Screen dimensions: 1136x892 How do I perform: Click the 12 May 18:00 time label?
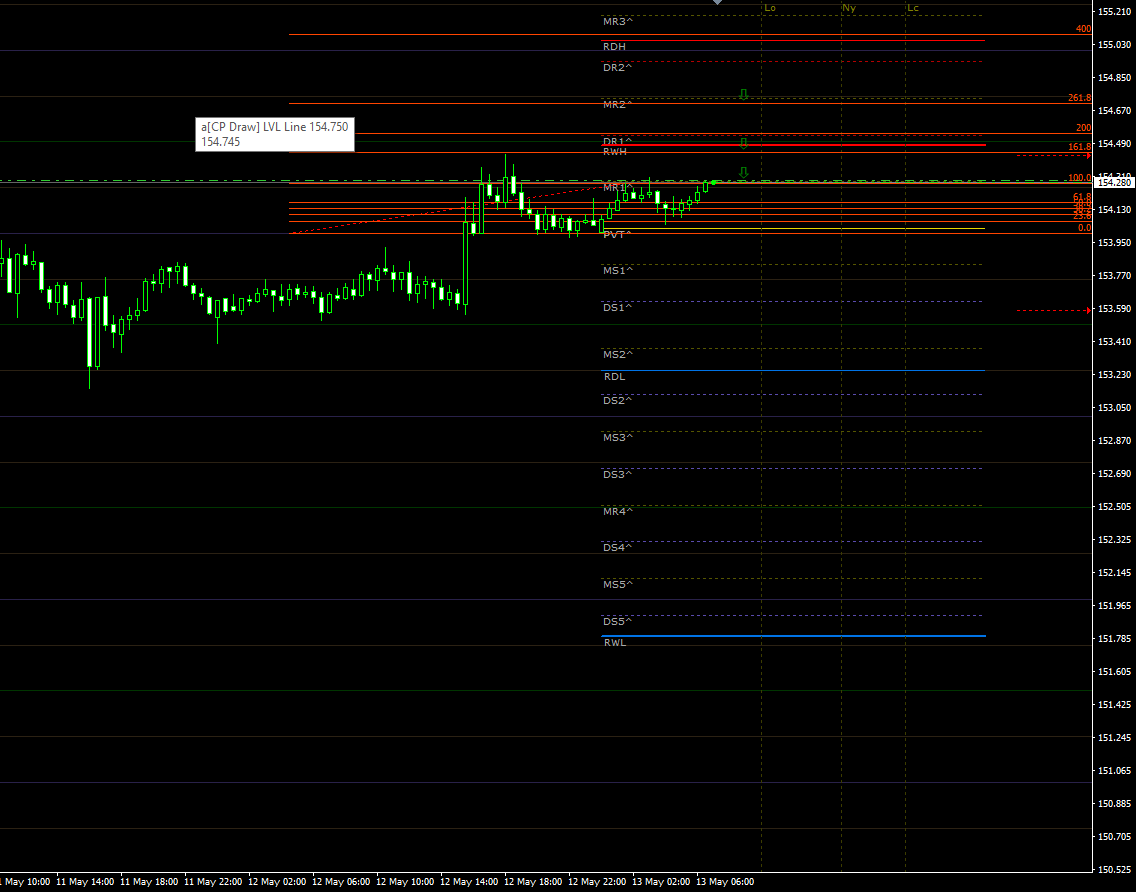(533, 882)
